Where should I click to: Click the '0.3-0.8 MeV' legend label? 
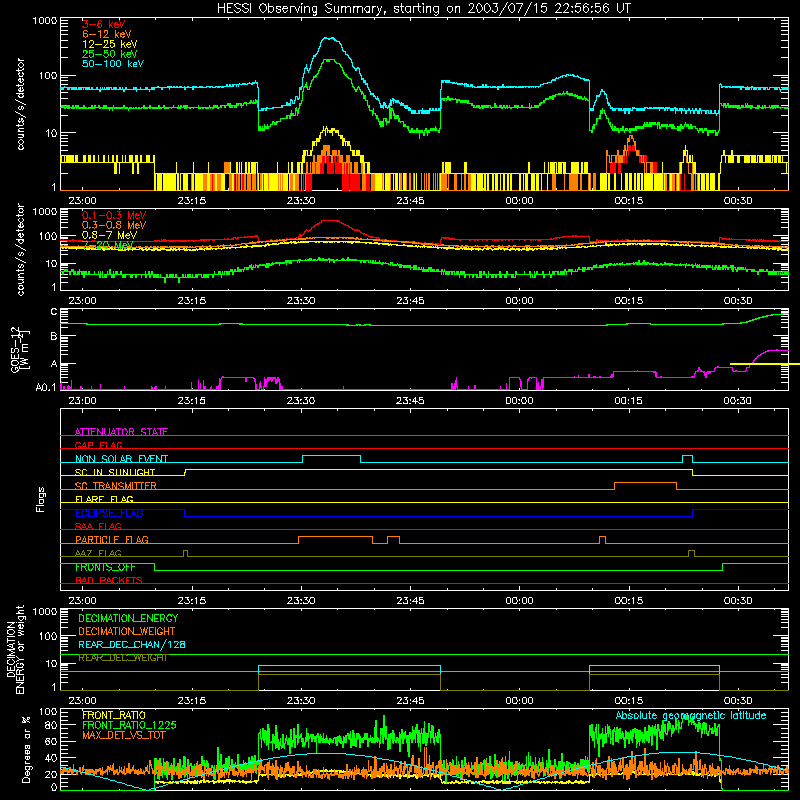coord(114,225)
